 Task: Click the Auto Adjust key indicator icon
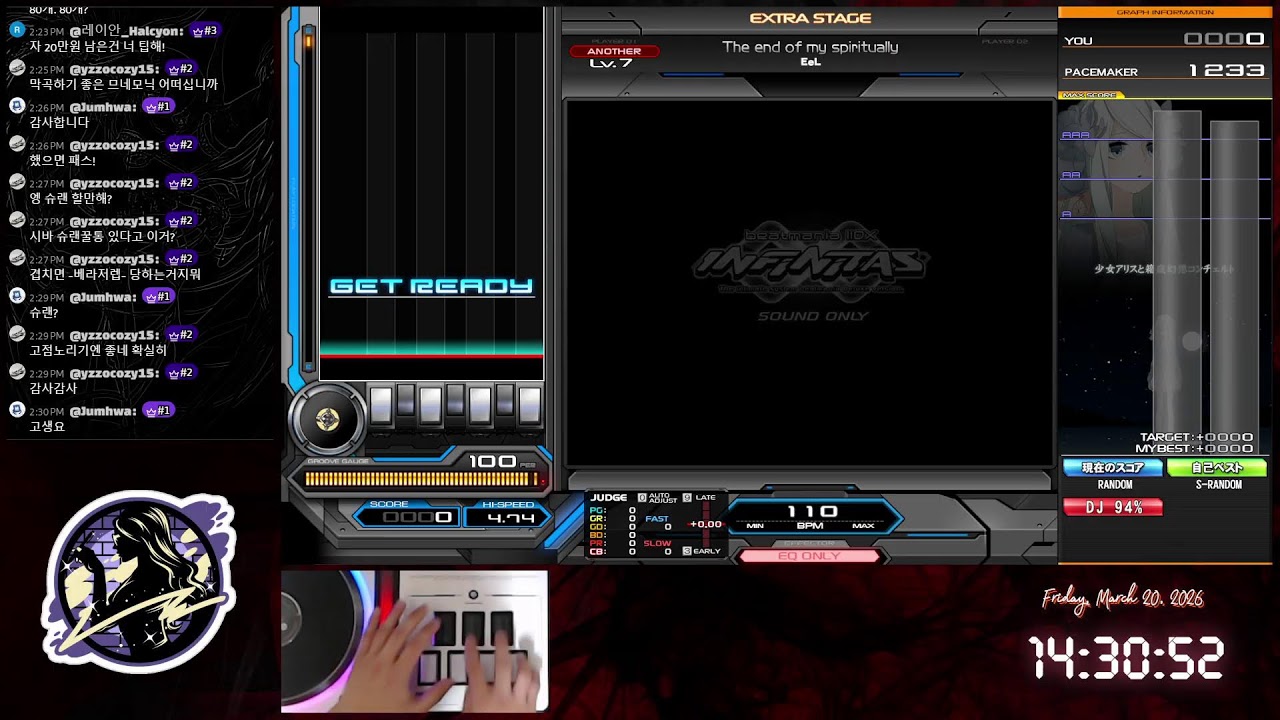tap(642, 497)
